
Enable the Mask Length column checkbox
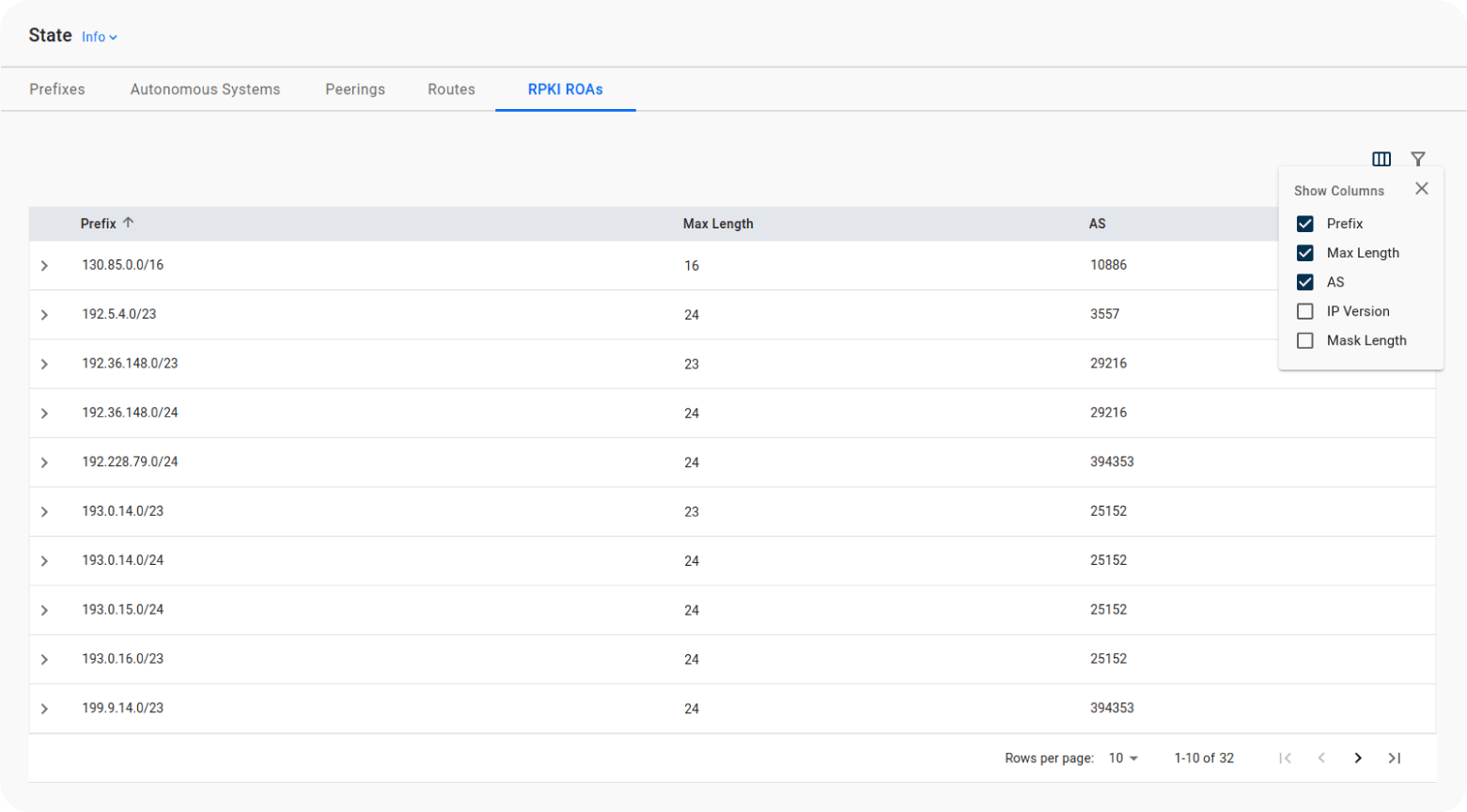pos(1304,340)
